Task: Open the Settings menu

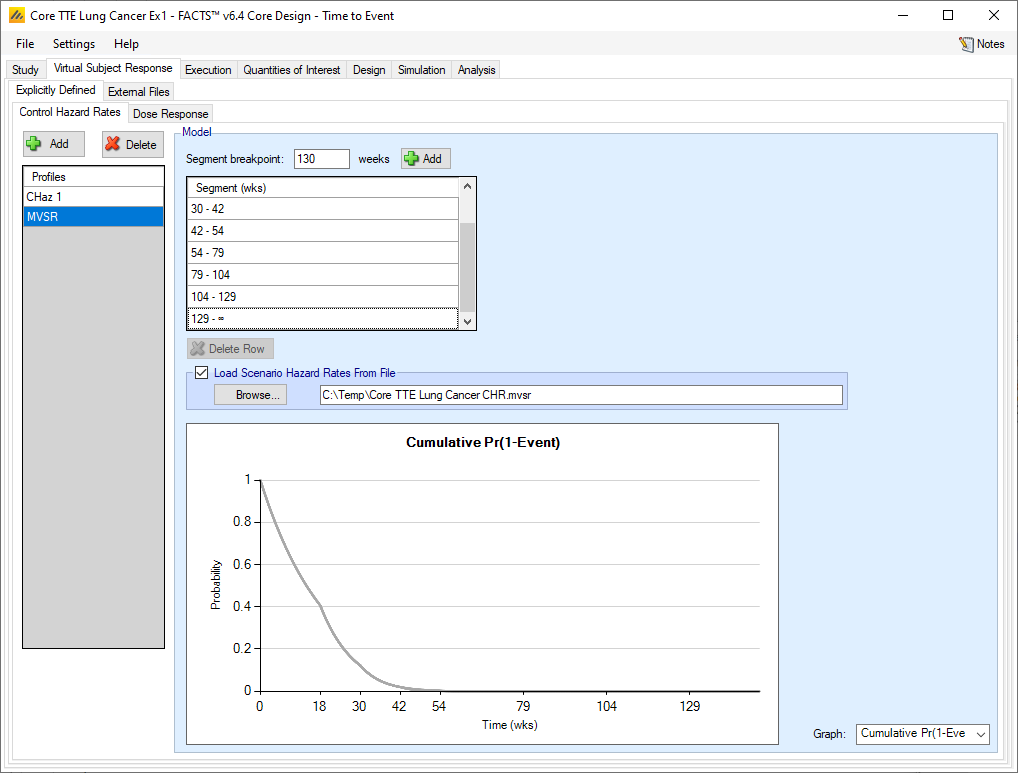Action: 74,44
